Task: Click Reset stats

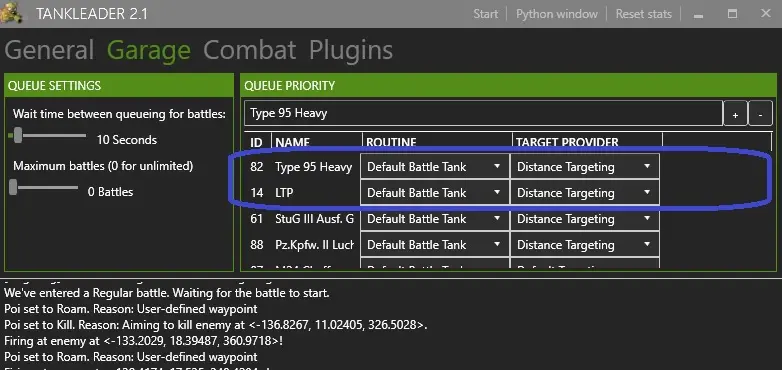Action: (x=643, y=14)
